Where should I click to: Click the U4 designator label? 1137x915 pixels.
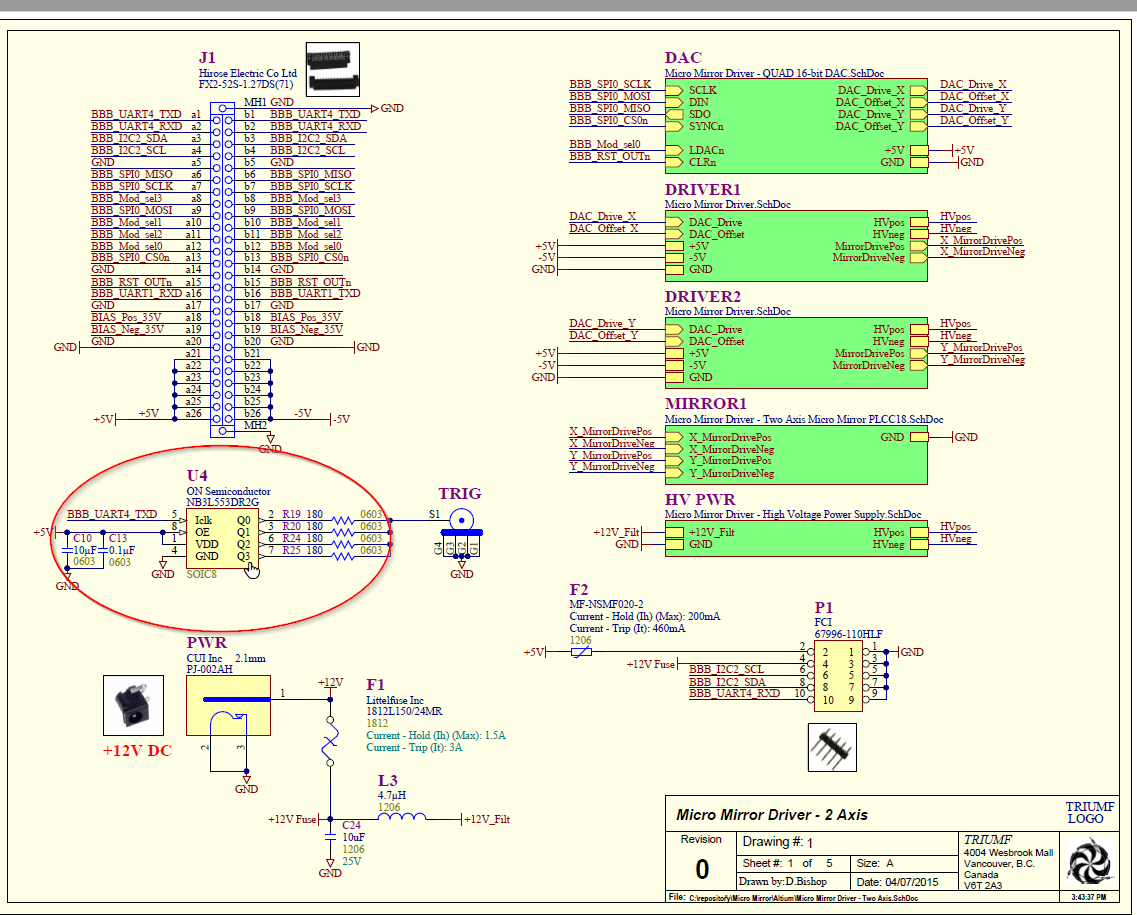click(x=197, y=476)
